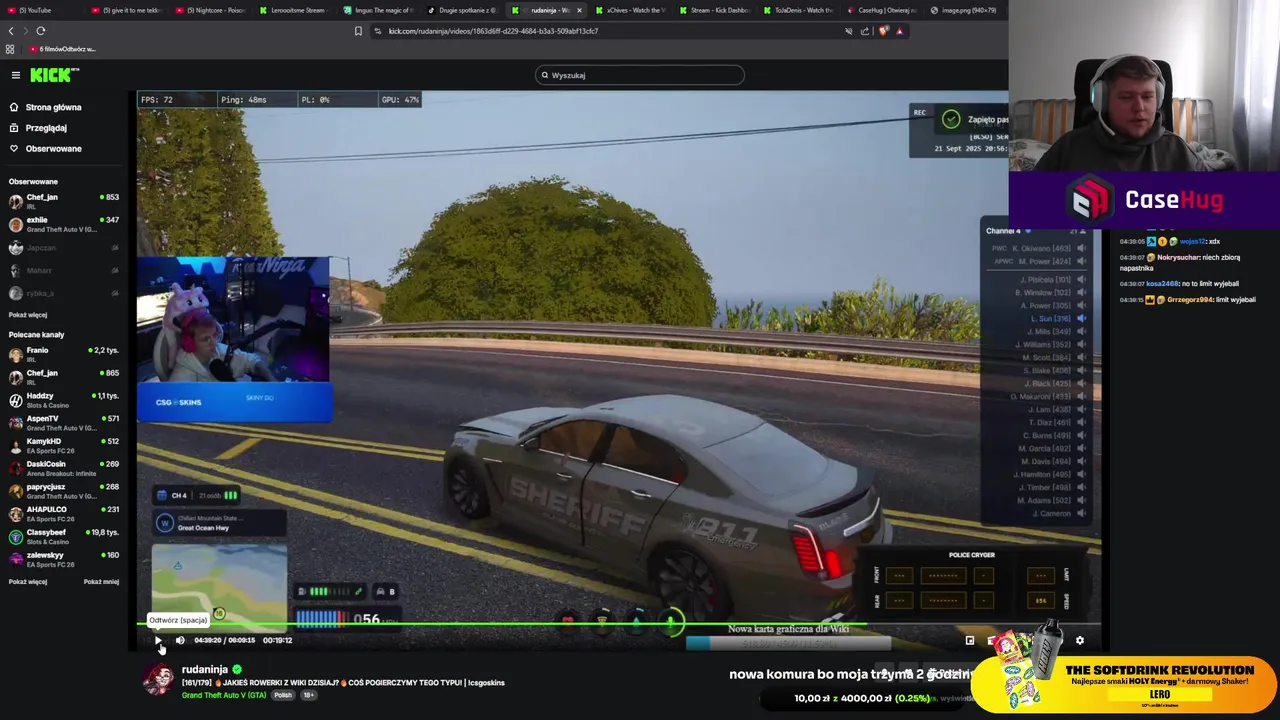Click the Kick logo
Image resolution: width=1280 pixels, height=720 pixels.
point(54,75)
